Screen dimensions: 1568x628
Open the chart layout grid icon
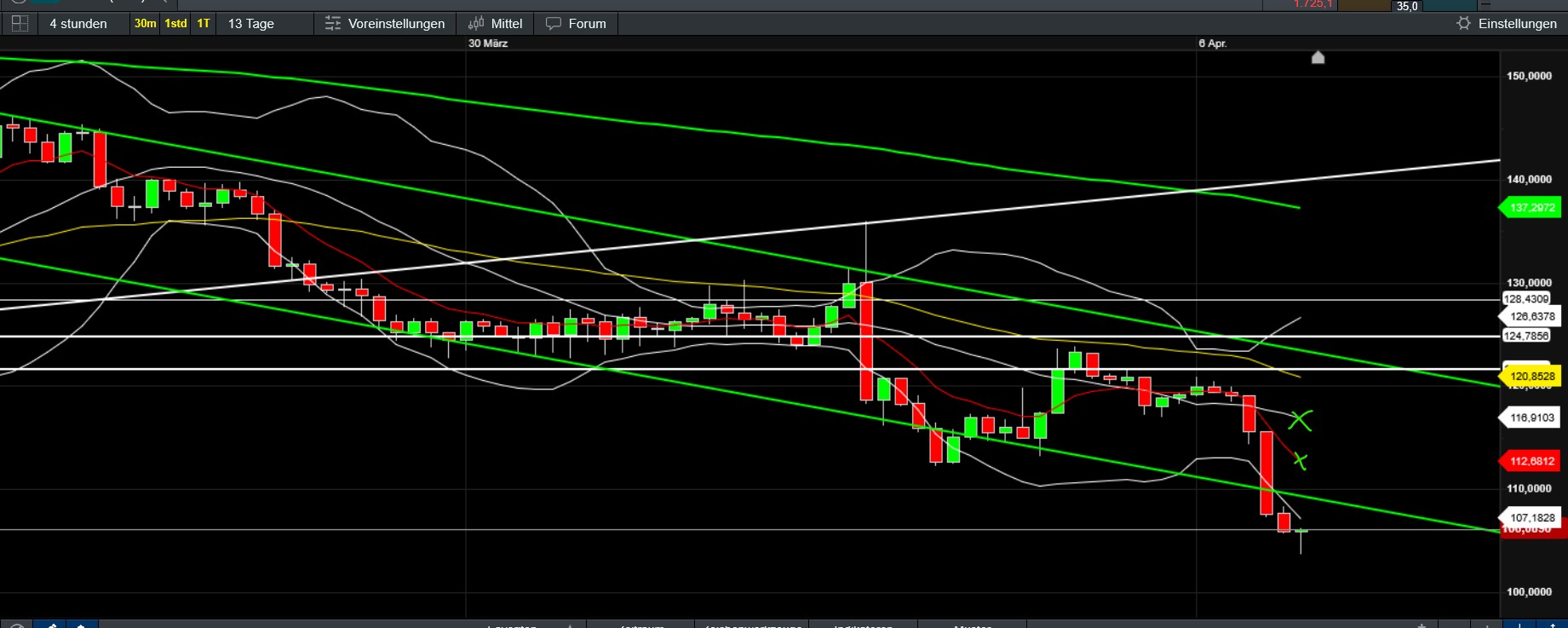20,24
